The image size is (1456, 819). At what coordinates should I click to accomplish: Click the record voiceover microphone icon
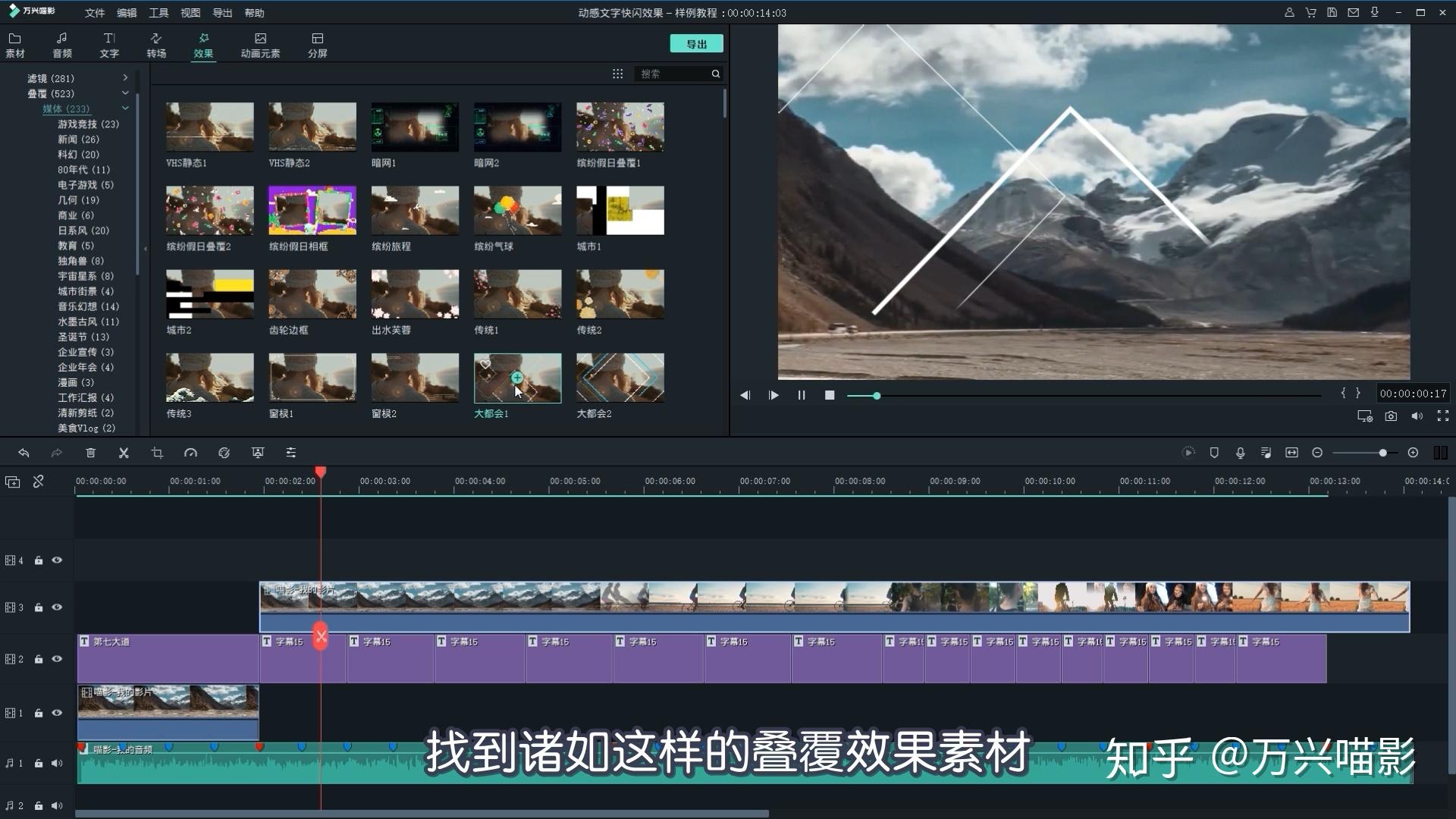point(1240,453)
